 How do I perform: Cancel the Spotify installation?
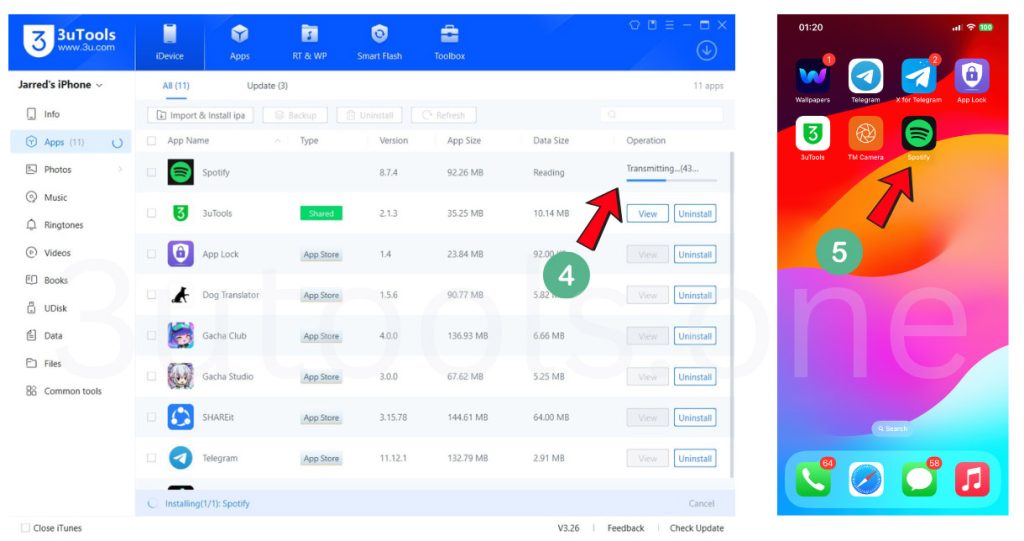[x=701, y=504]
